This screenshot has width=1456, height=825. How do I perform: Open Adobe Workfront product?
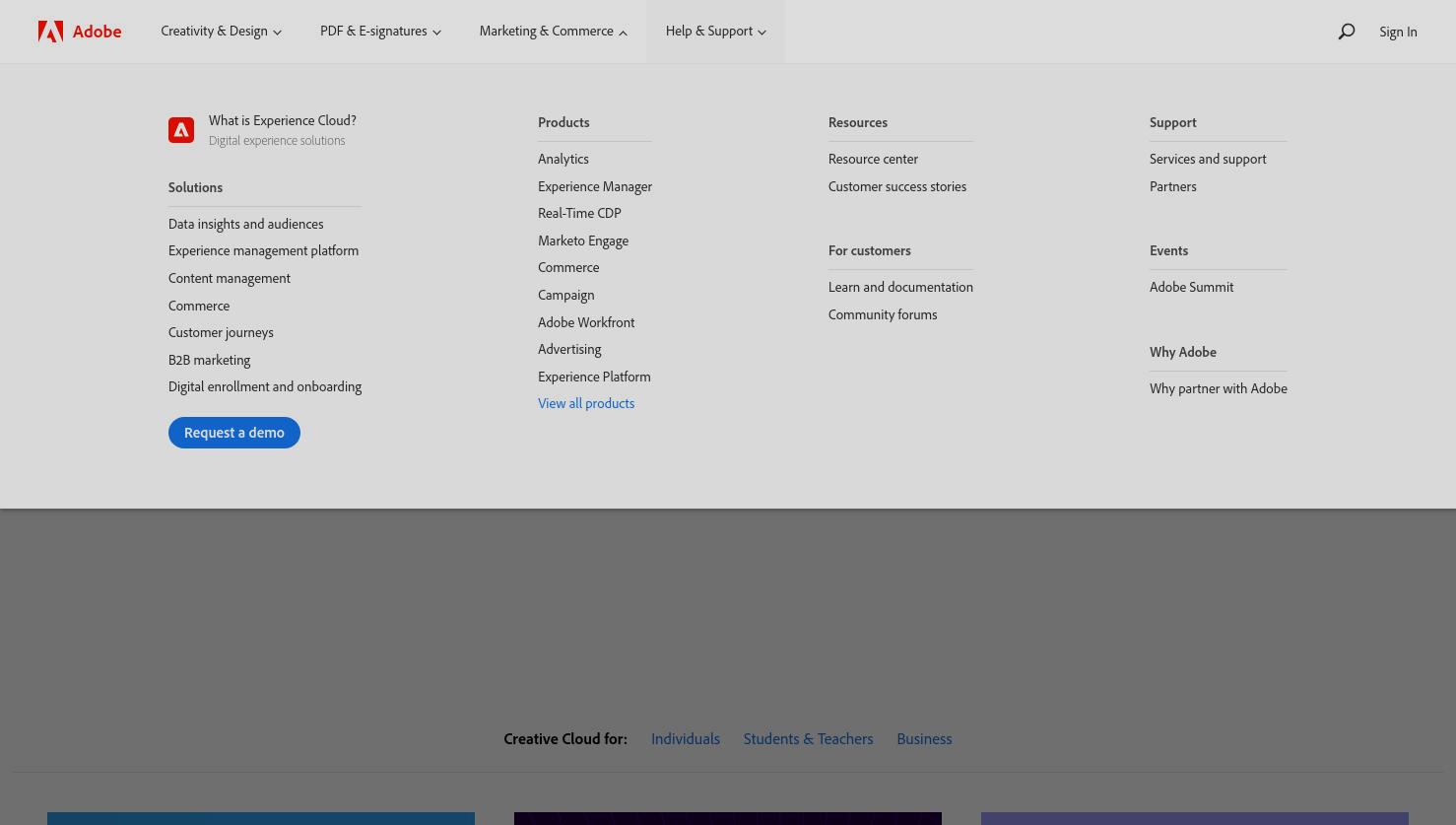tap(586, 322)
